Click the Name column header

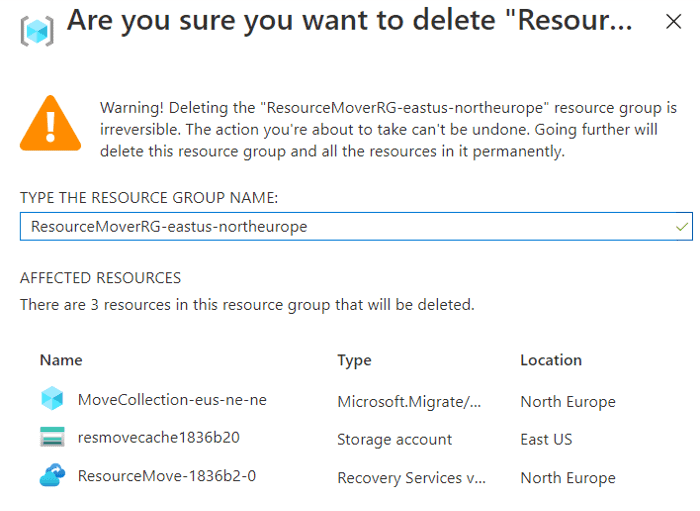tap(61, 360)
